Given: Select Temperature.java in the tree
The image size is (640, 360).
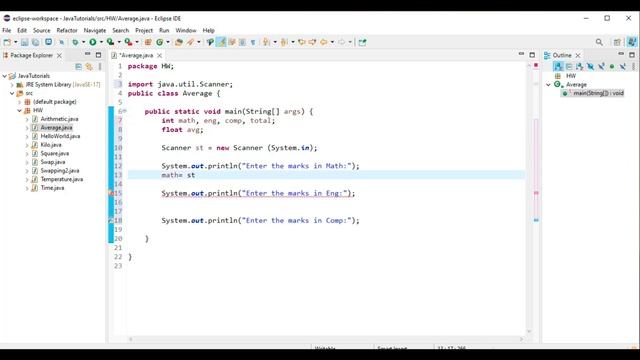Looking at the screenshot, I should 62,179.
